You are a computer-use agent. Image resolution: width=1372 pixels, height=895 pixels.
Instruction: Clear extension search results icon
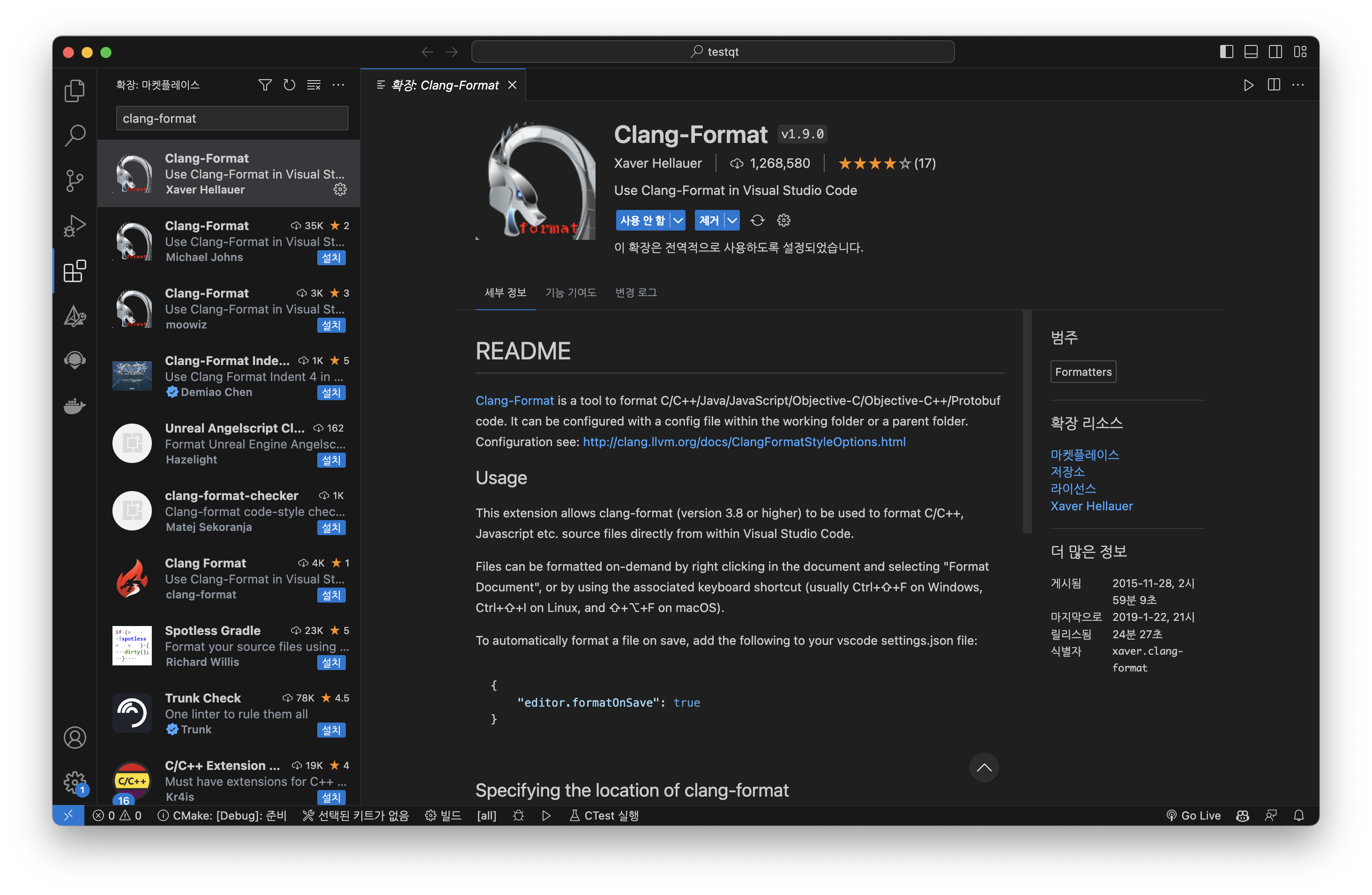point(313,85)
